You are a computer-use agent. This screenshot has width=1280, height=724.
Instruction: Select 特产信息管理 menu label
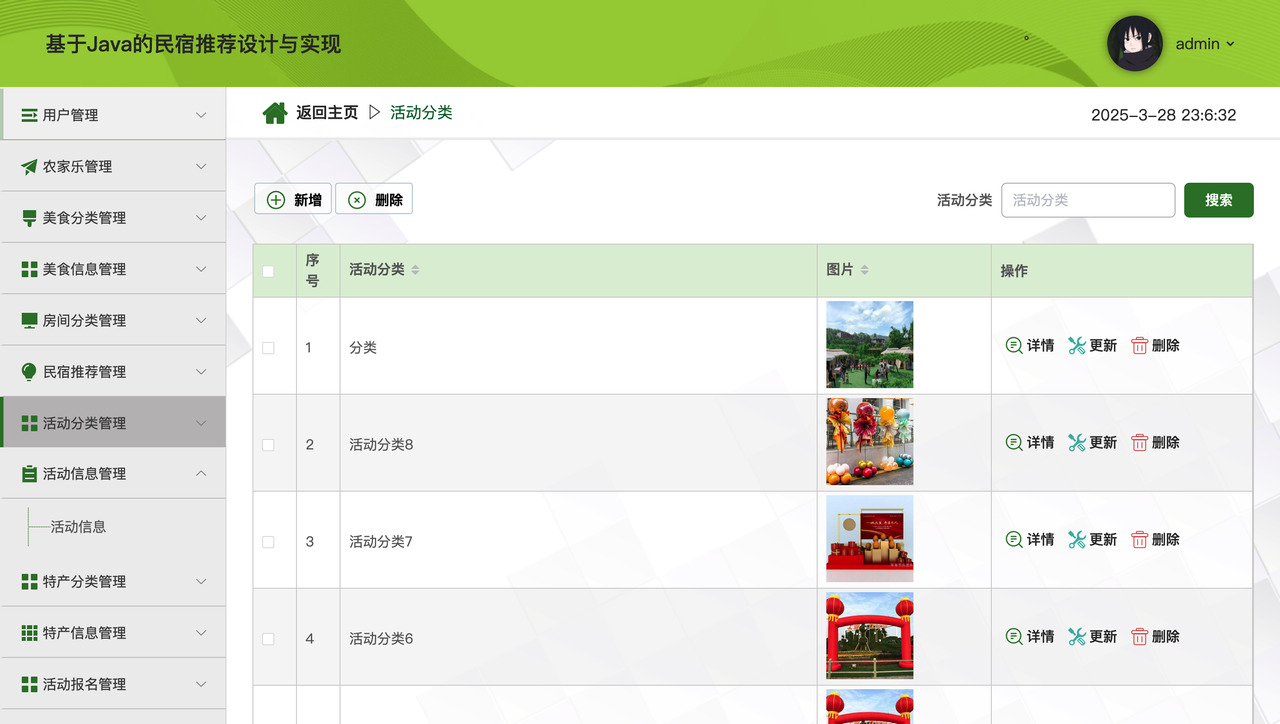tap(84, 633)
